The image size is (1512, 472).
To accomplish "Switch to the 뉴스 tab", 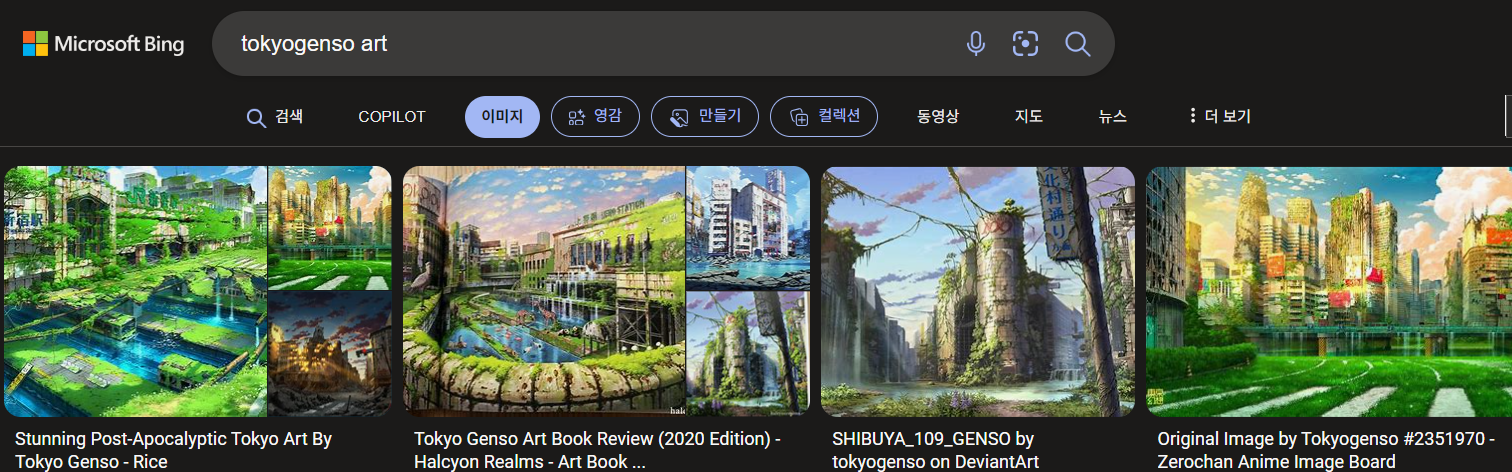I will [x=1112, y=117].
